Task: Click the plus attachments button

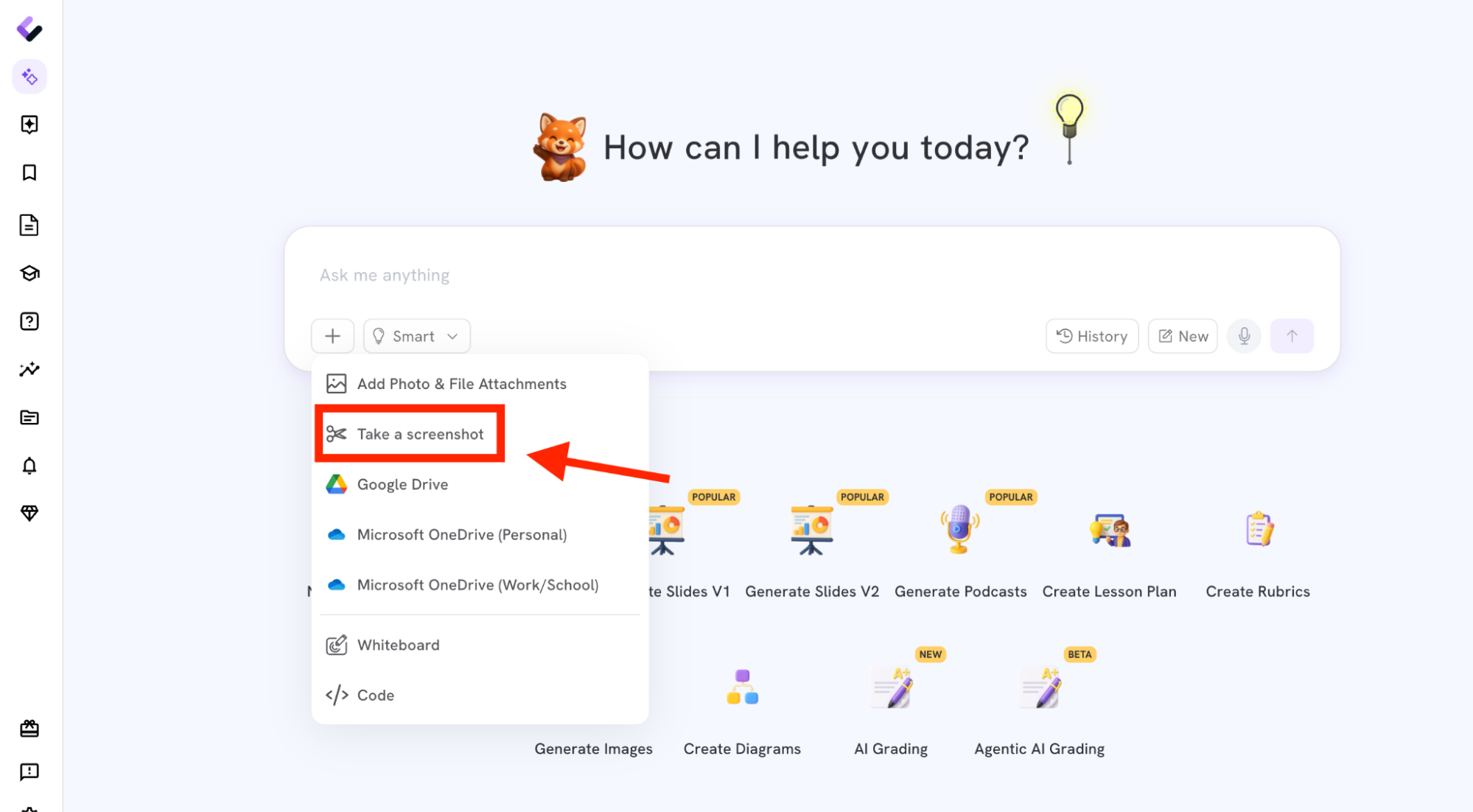Action: click(x=332, y=336)
